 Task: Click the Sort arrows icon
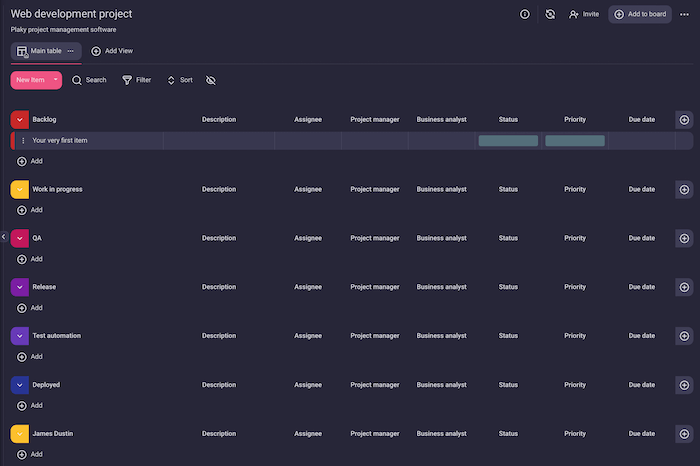171,80
